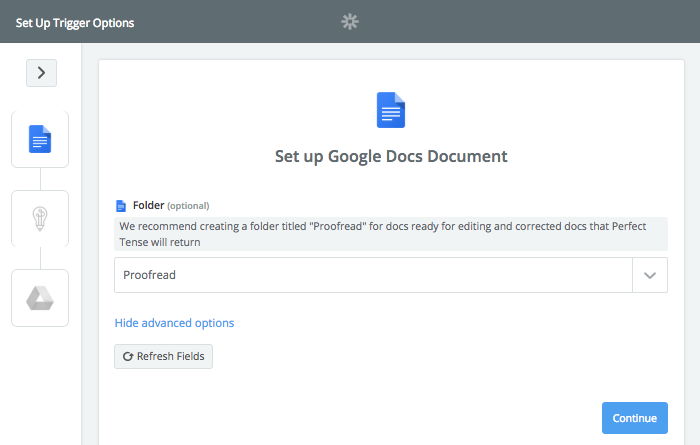This screenshot has height=445, width=700.
Task: Open the Google Drive action step icon
Action: [x=40, y=298]
